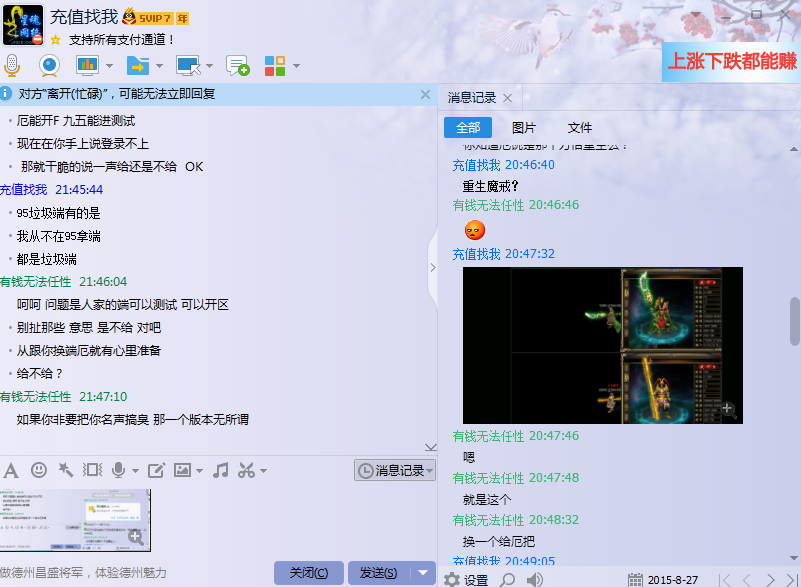Open the send options dropdown beside 发送

(424, 573)
